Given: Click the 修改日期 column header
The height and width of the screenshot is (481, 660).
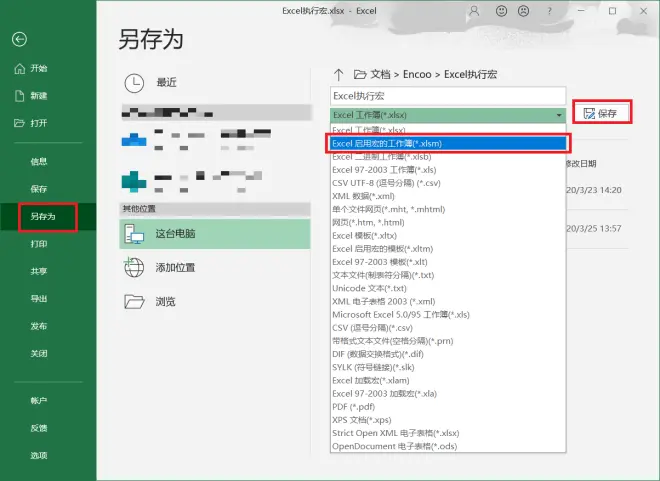Looking at the screenshot, I should pos(581,164).
